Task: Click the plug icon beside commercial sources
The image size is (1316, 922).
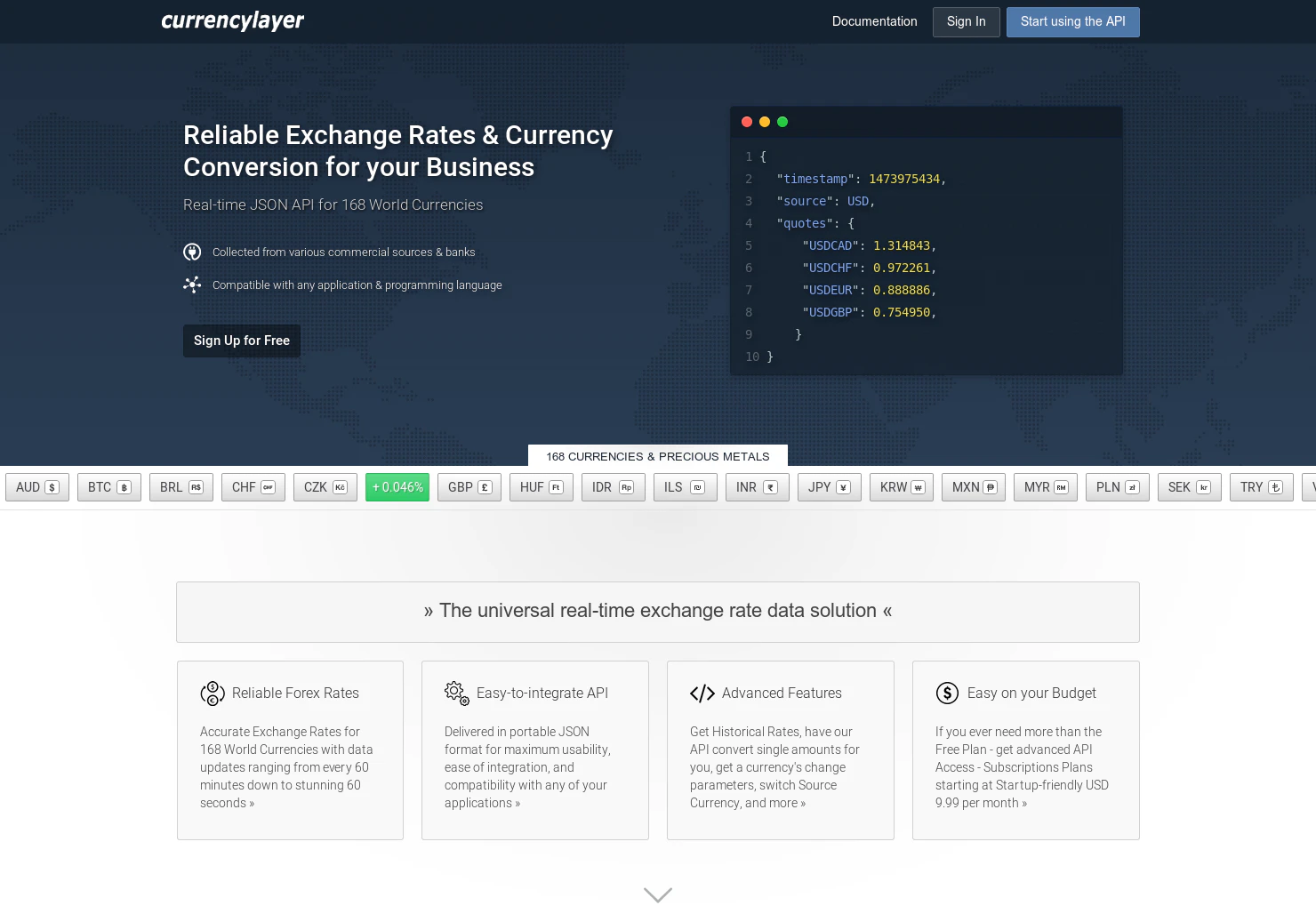Action: pyautogui.click(x=192, y=253)
